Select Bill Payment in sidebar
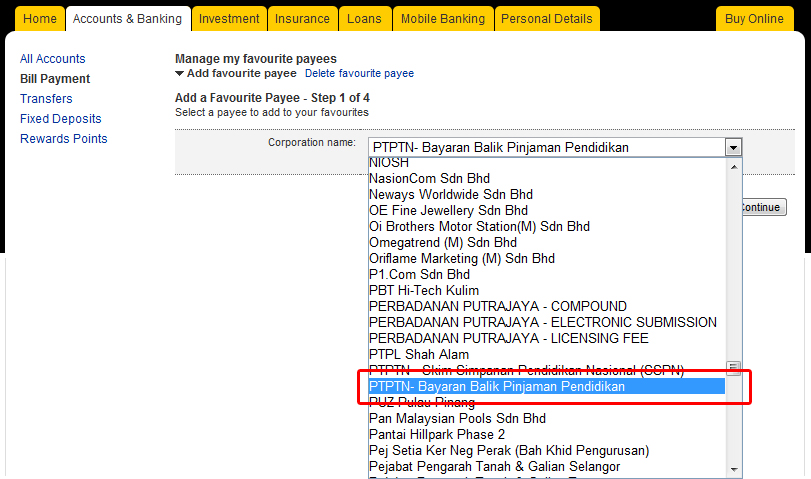The image size is (811, 479). click(x=55, y=79)
